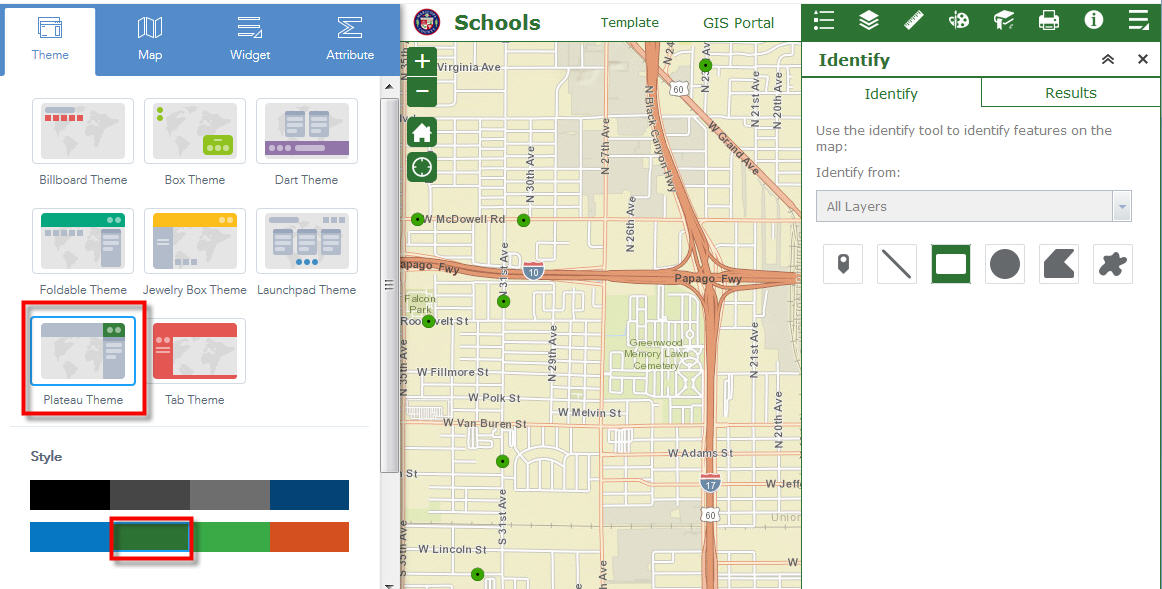This screenshot has width=1162, height=589.
Task: Choose the light green style swatch
Action: point(230,537)
